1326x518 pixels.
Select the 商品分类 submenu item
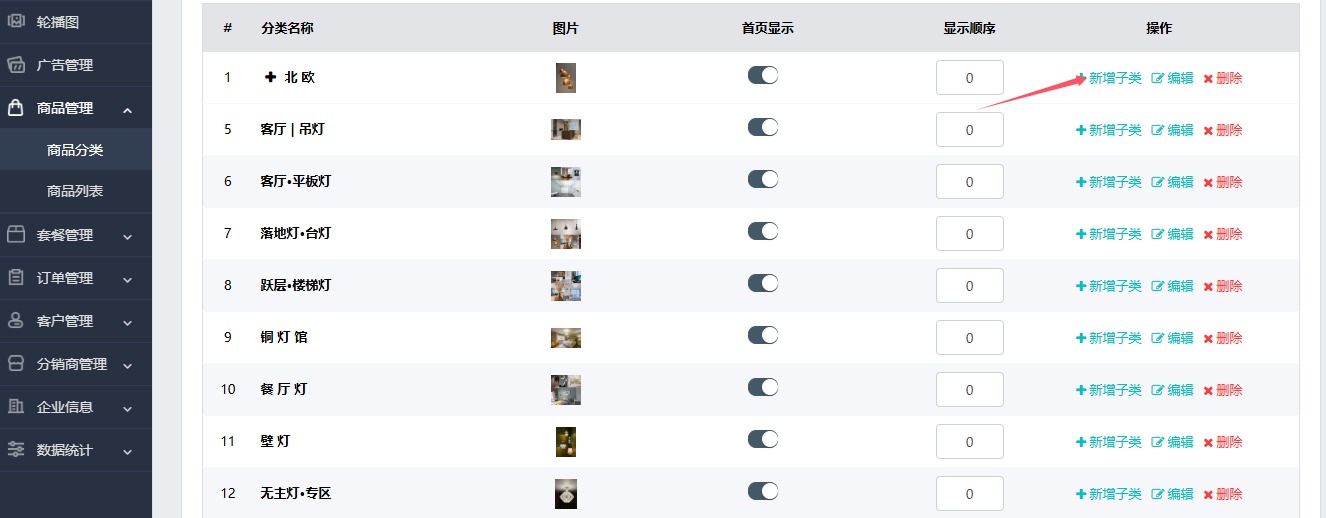[75, 150]
